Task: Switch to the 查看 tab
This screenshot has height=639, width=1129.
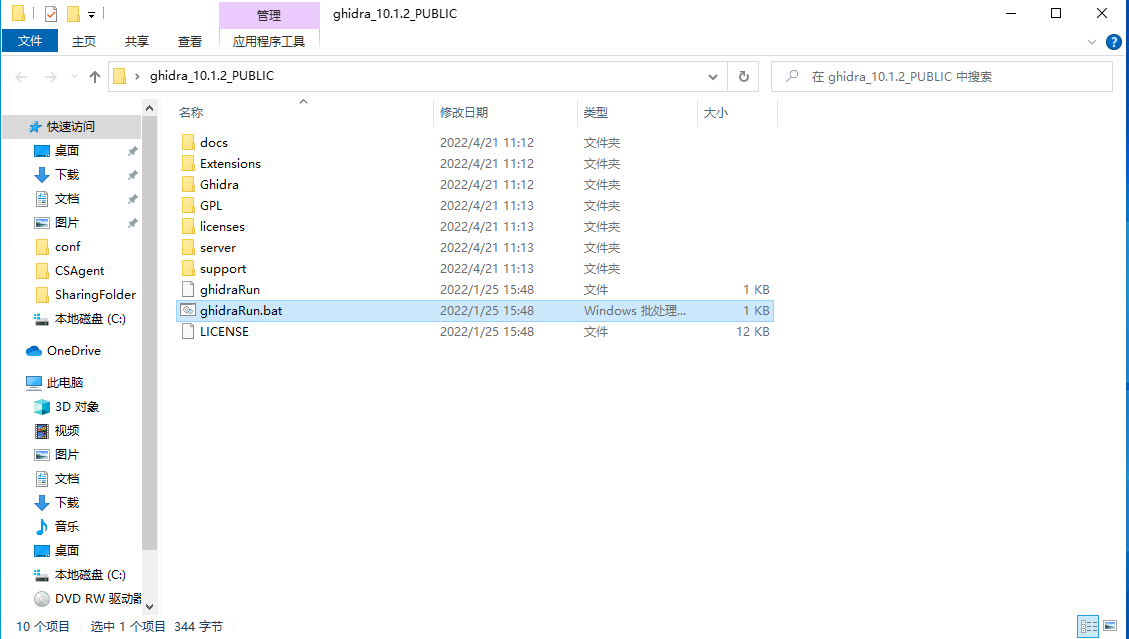Action: tap(190, 42)
